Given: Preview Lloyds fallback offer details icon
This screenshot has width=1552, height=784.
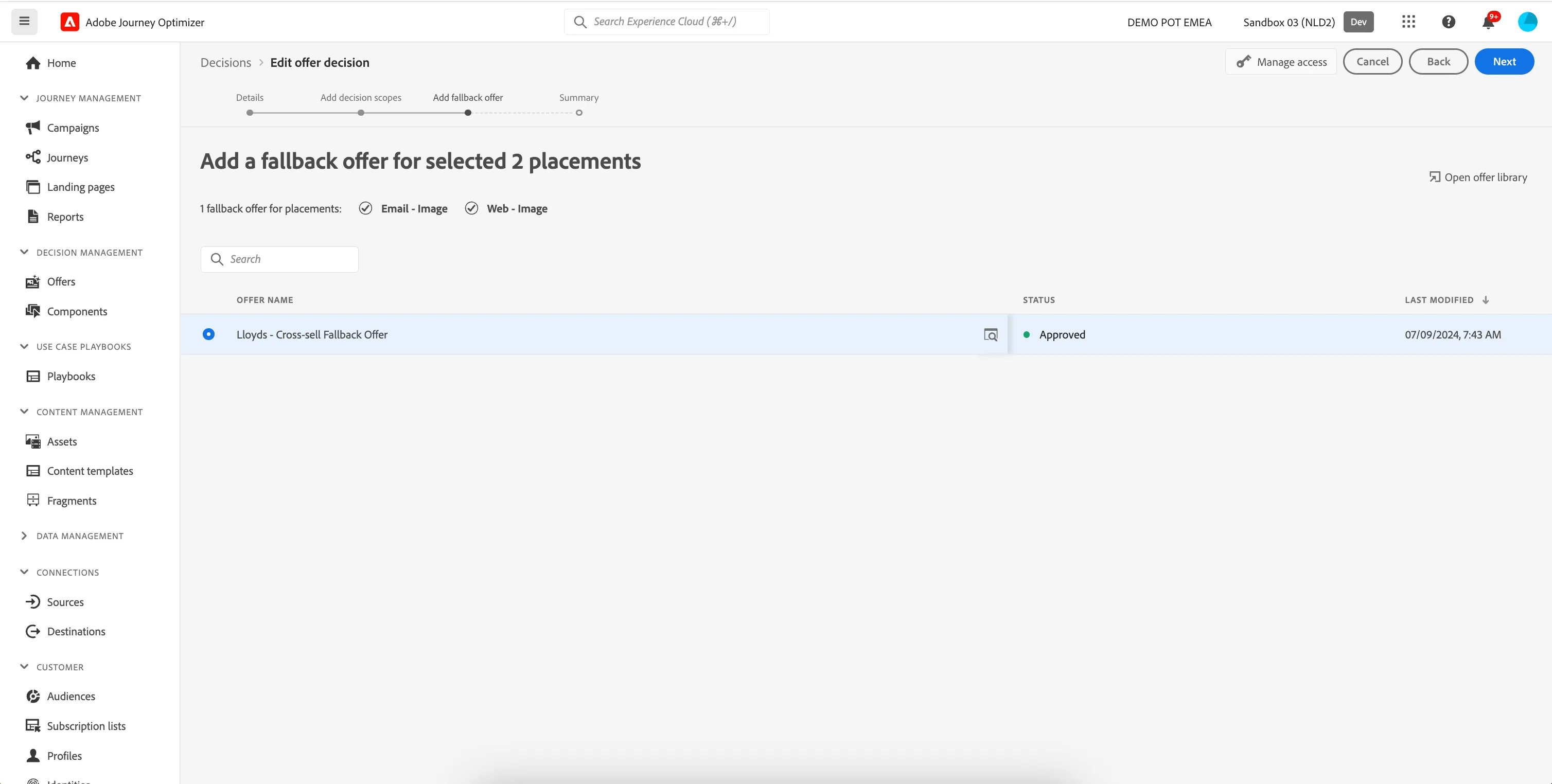Looking at the screenshot, I should point(991,335).
